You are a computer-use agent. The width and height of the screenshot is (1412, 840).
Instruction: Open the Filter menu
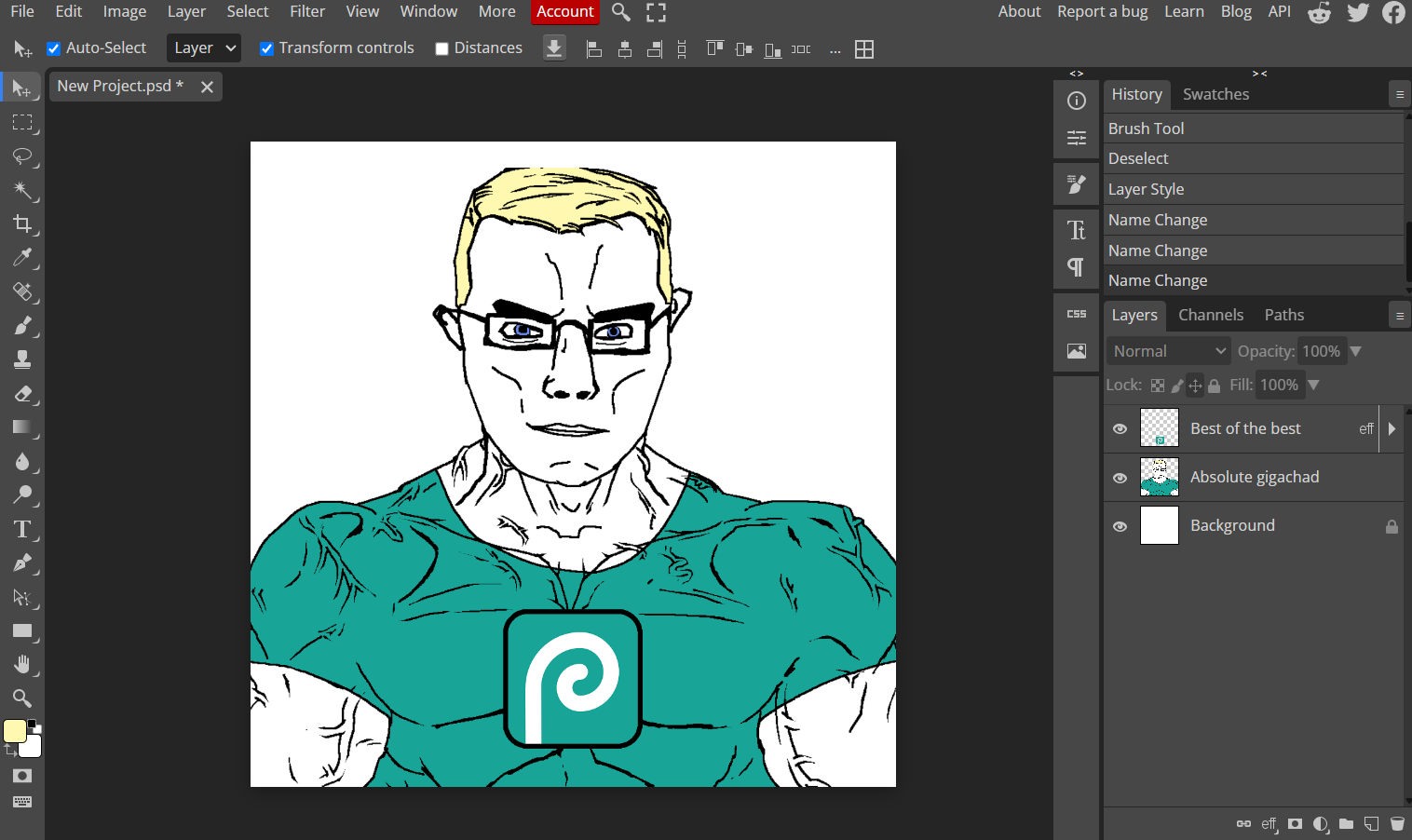pos(307,12)
